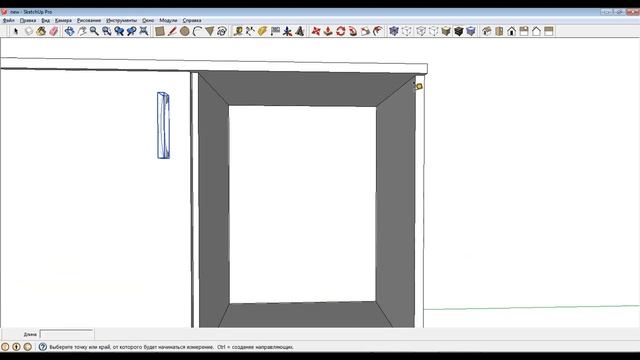Choose the Circle drawing tool
Image resolution: width=640 pixels, height=360 pixels.
(184, 31)
